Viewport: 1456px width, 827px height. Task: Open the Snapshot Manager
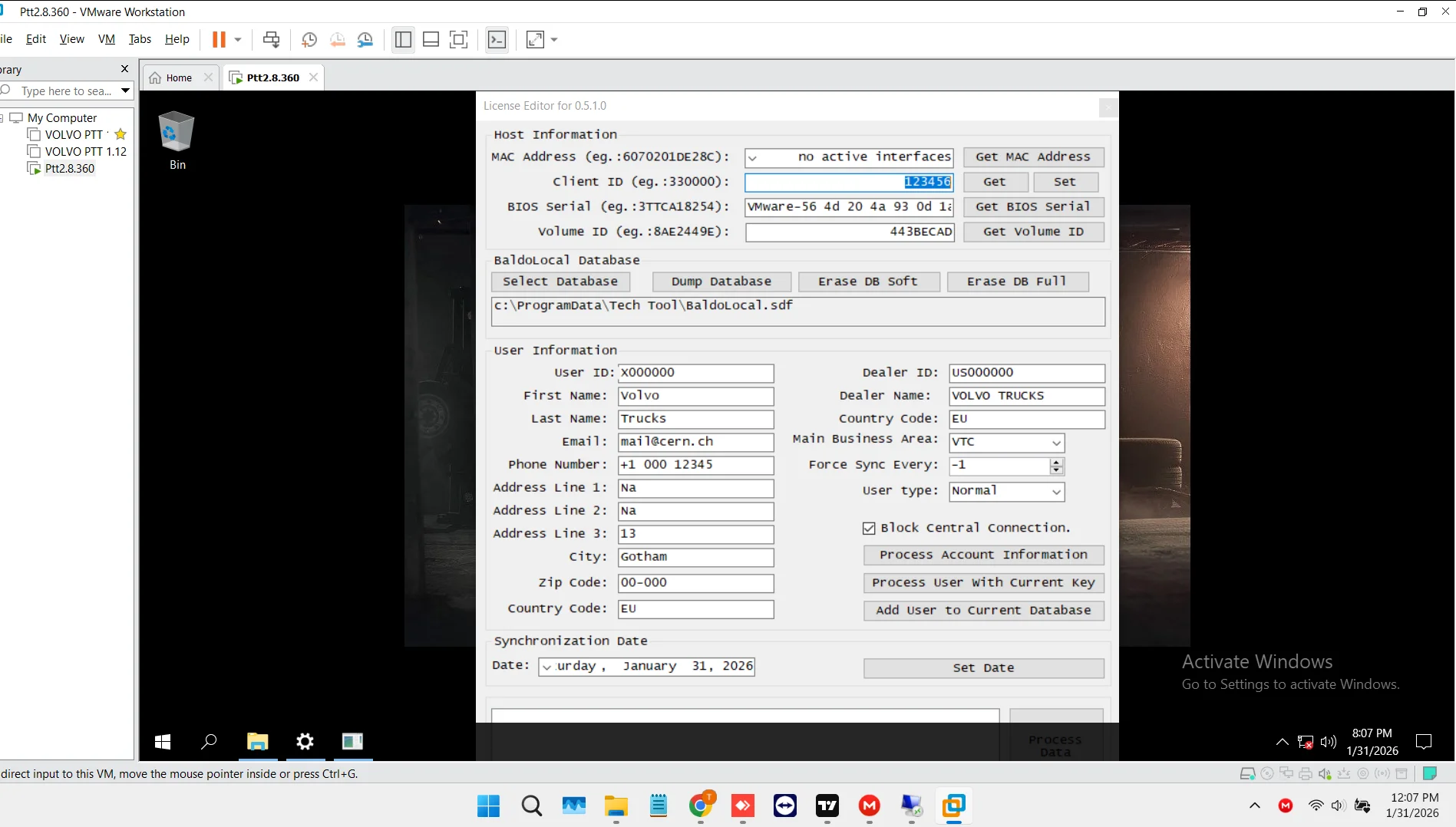click(x=365, y=39)
